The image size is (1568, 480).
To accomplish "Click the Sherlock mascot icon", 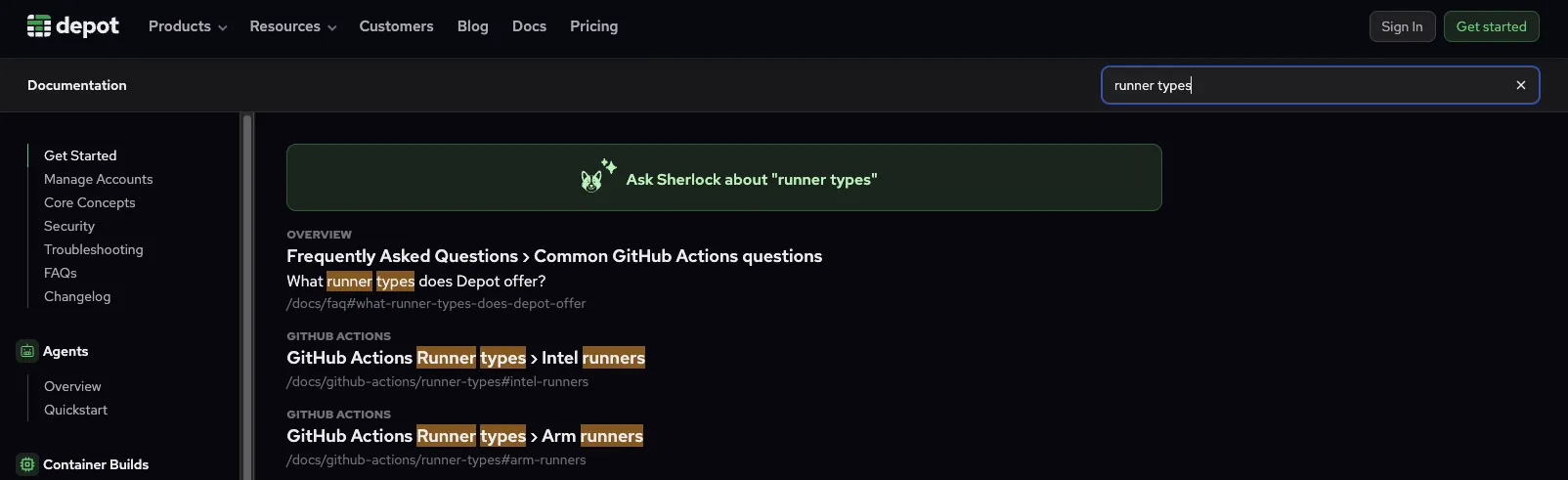I will [x=593, y=178].
